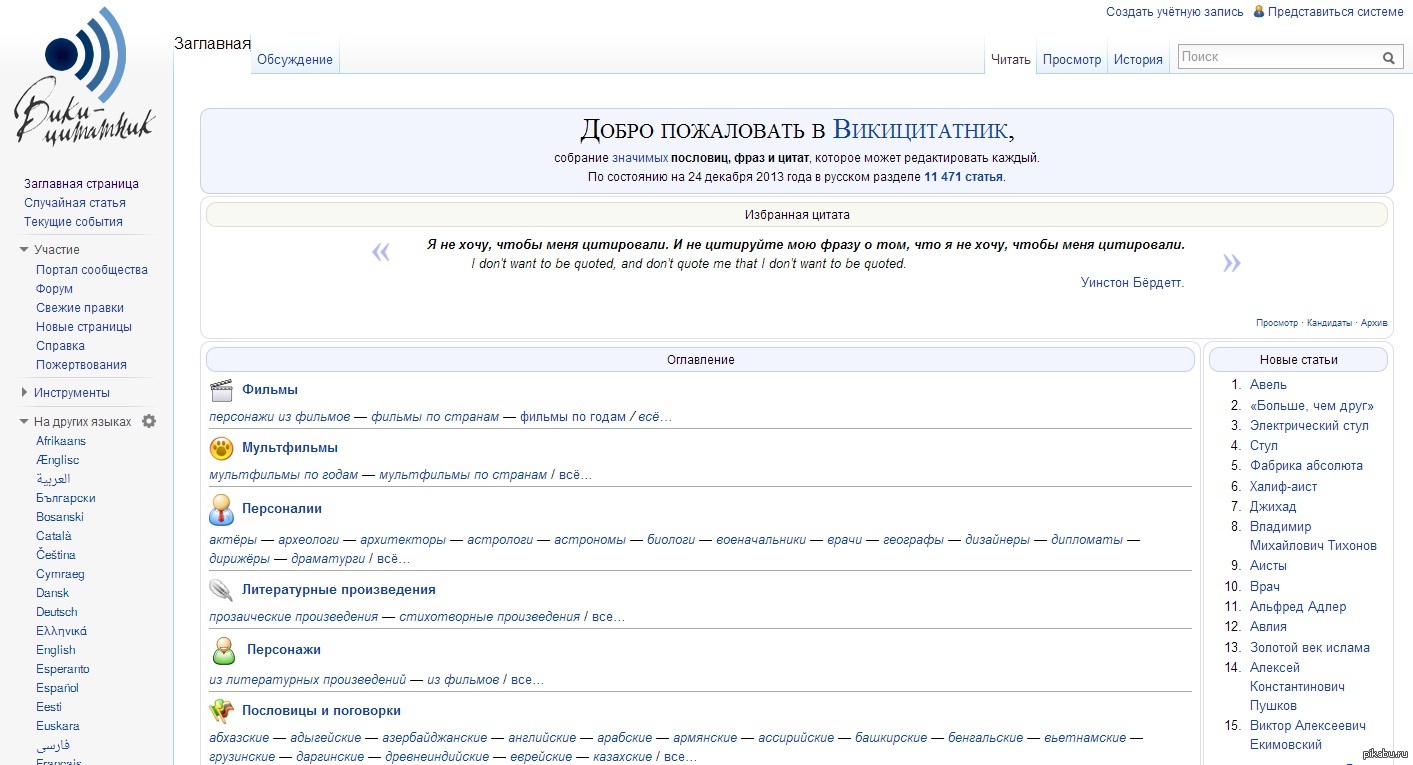Click the Персоналии person icon
This screenshot has width=1413, height=765.
pos(221,510)
